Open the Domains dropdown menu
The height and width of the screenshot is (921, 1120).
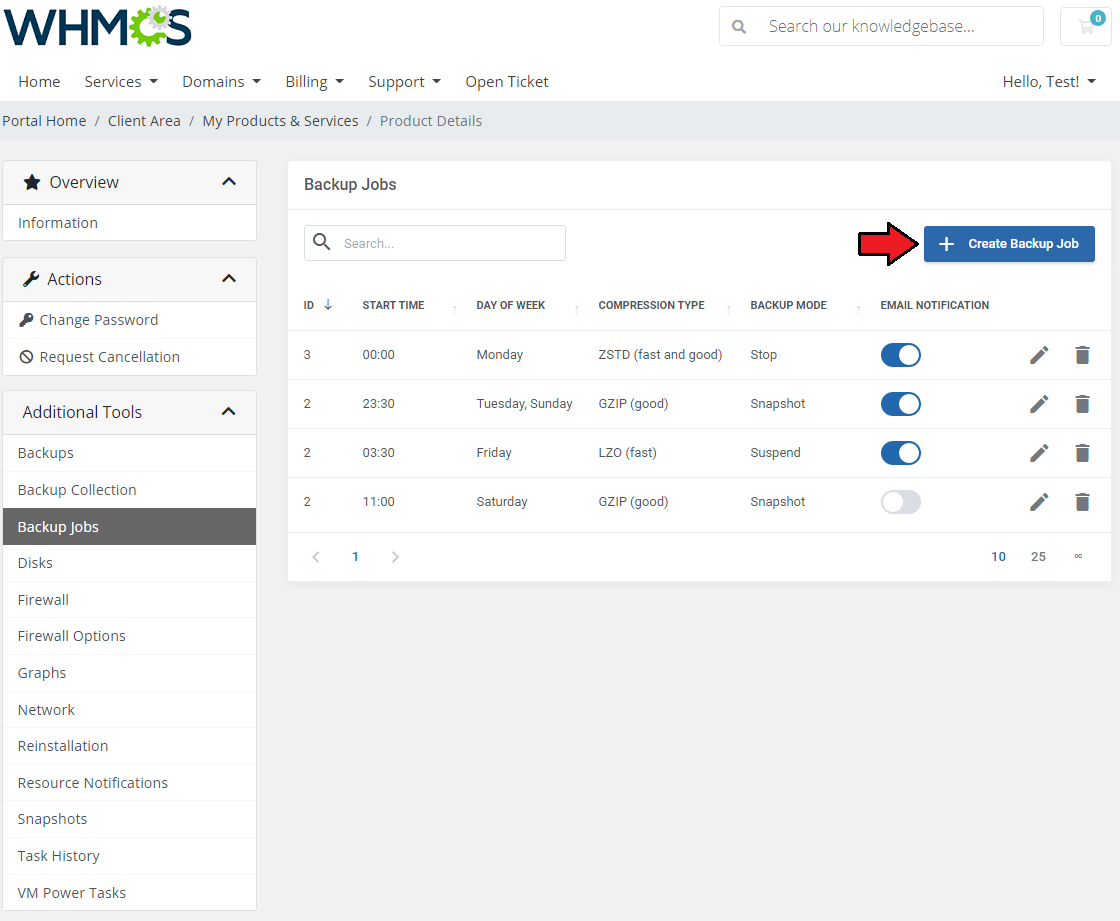[221, 81]
